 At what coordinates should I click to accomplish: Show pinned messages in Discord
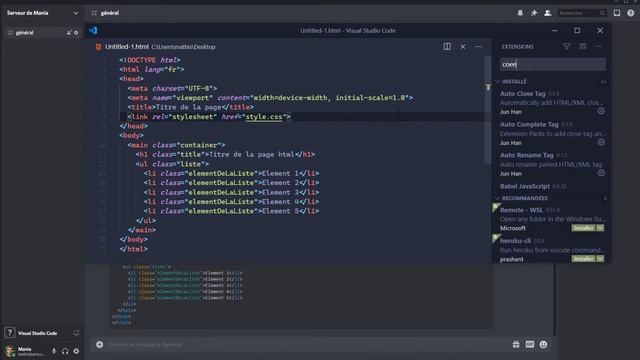[x=534, y=13]
